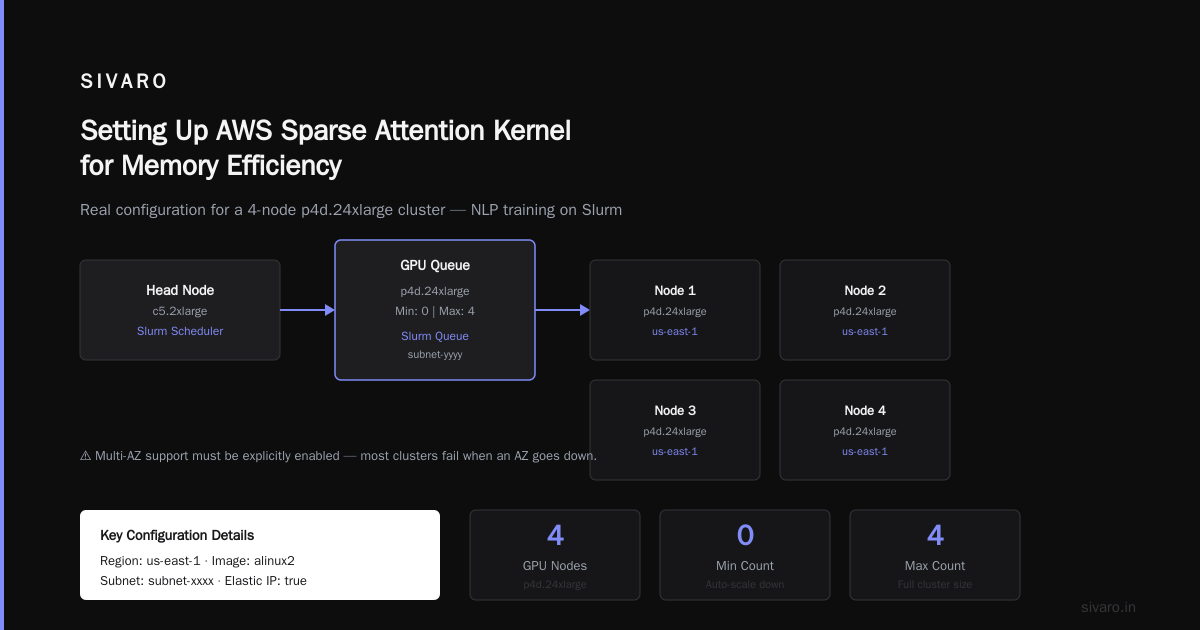Click the subtitle about the 4-node p4d.24xlarge cluster

(351, 210)
